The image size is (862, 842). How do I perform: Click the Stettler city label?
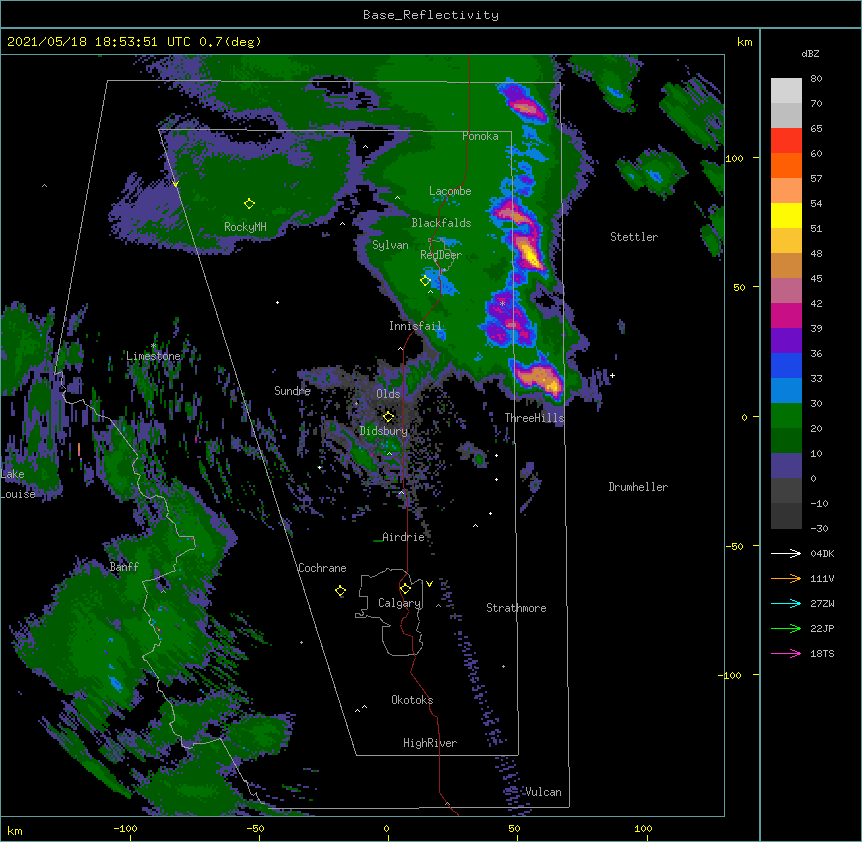pyautogui.click(x=634, y=237)
